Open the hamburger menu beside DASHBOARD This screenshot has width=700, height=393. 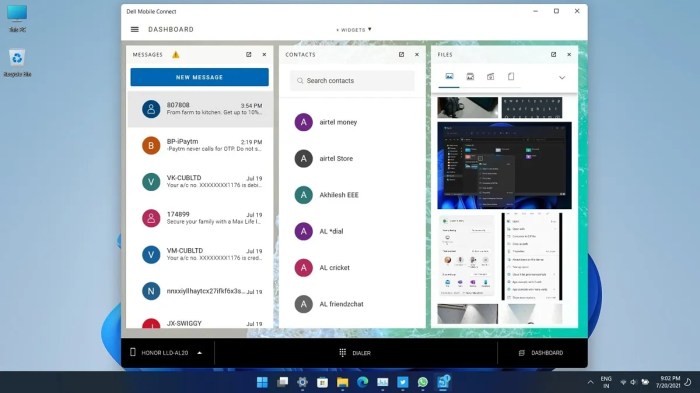[x=134, y=29]
